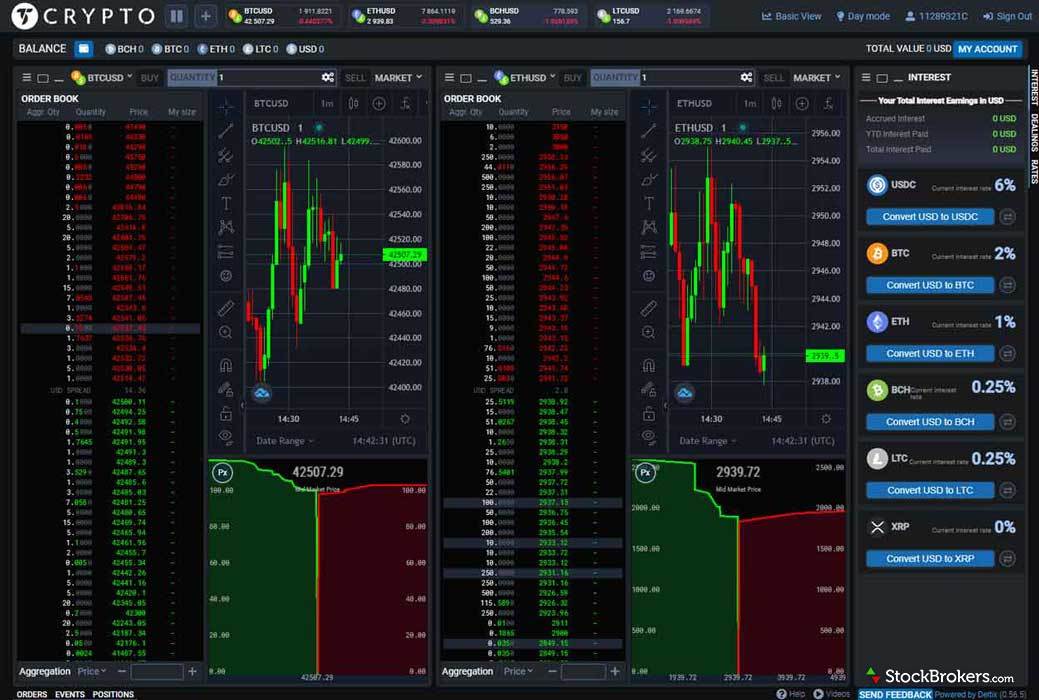Toggle Day mode theme
The width and height of the screenshot is (1039, 700).
(x=862, y=16)
